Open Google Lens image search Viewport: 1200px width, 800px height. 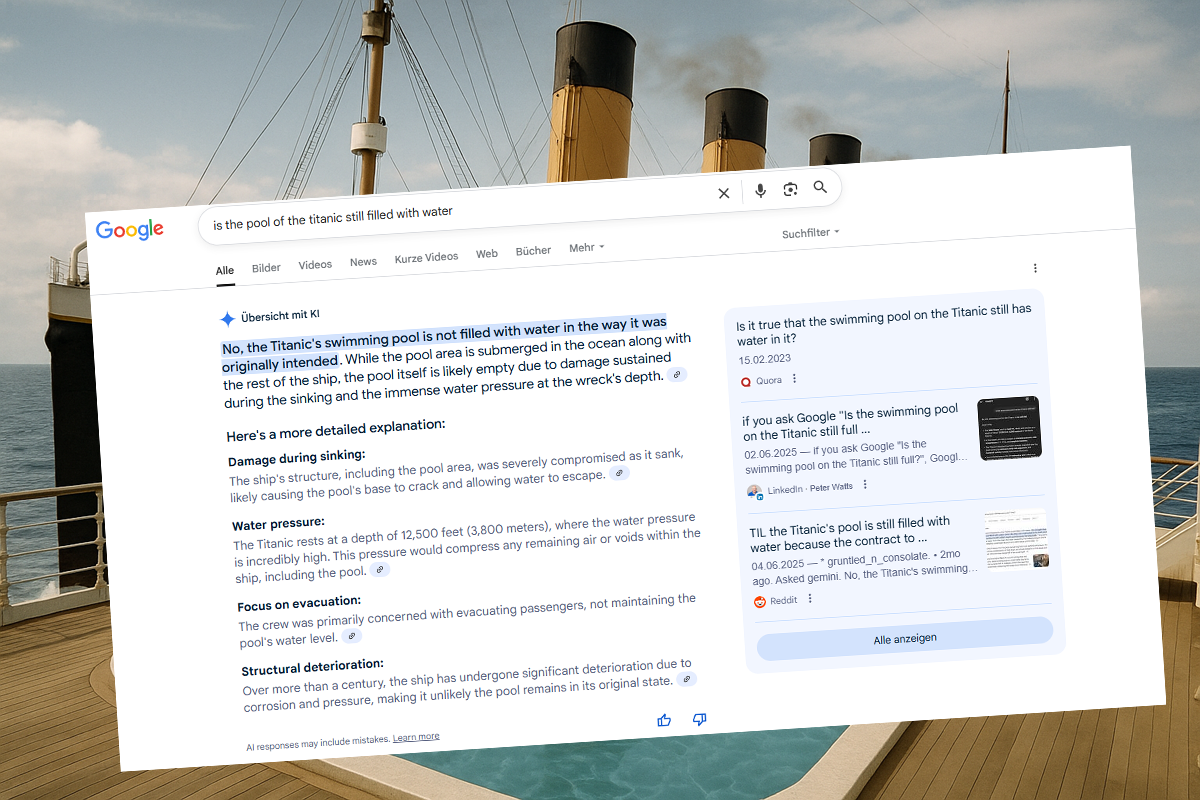[x=791, y=189]
